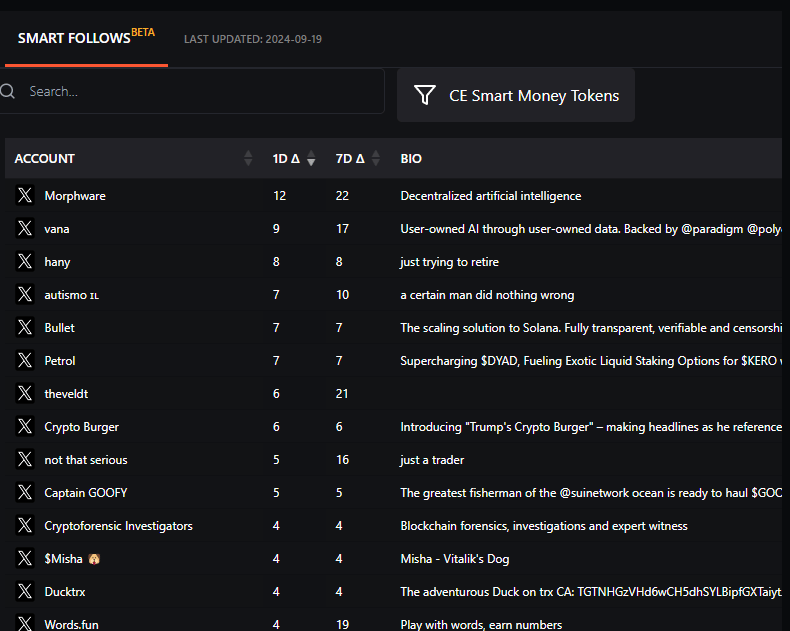Sort by the 1D Δ column arrows
The height and width of the screenshot is (631, 790).
click(311, 158)
